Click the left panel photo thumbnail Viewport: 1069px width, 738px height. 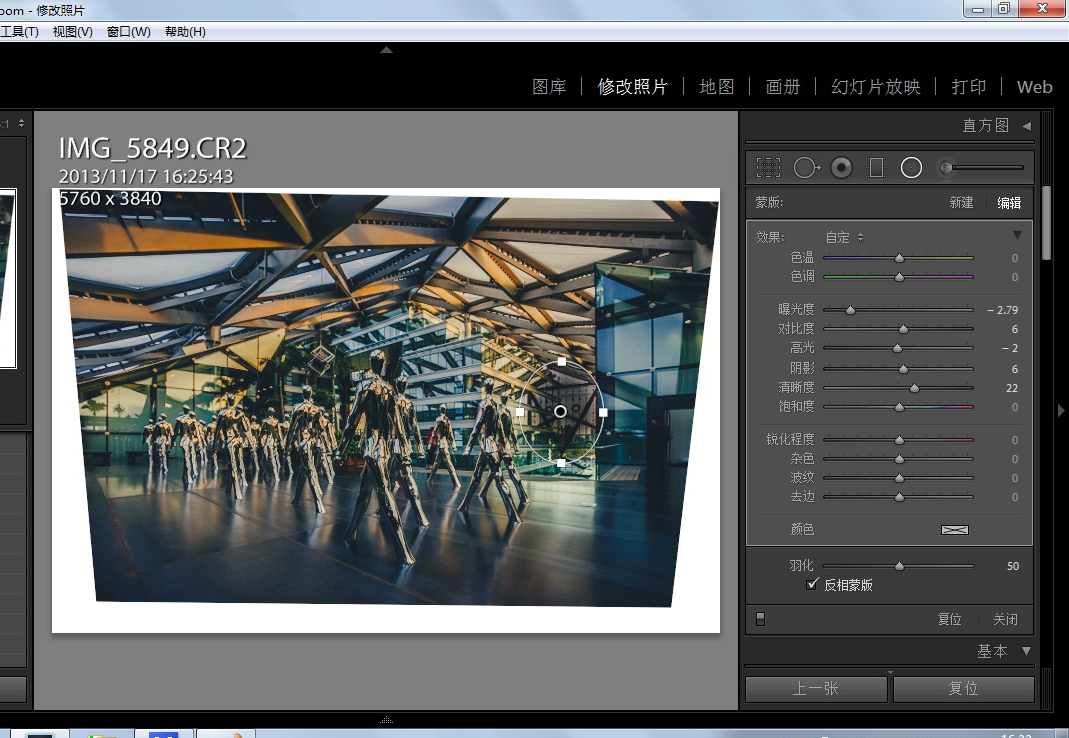point(7,279)
